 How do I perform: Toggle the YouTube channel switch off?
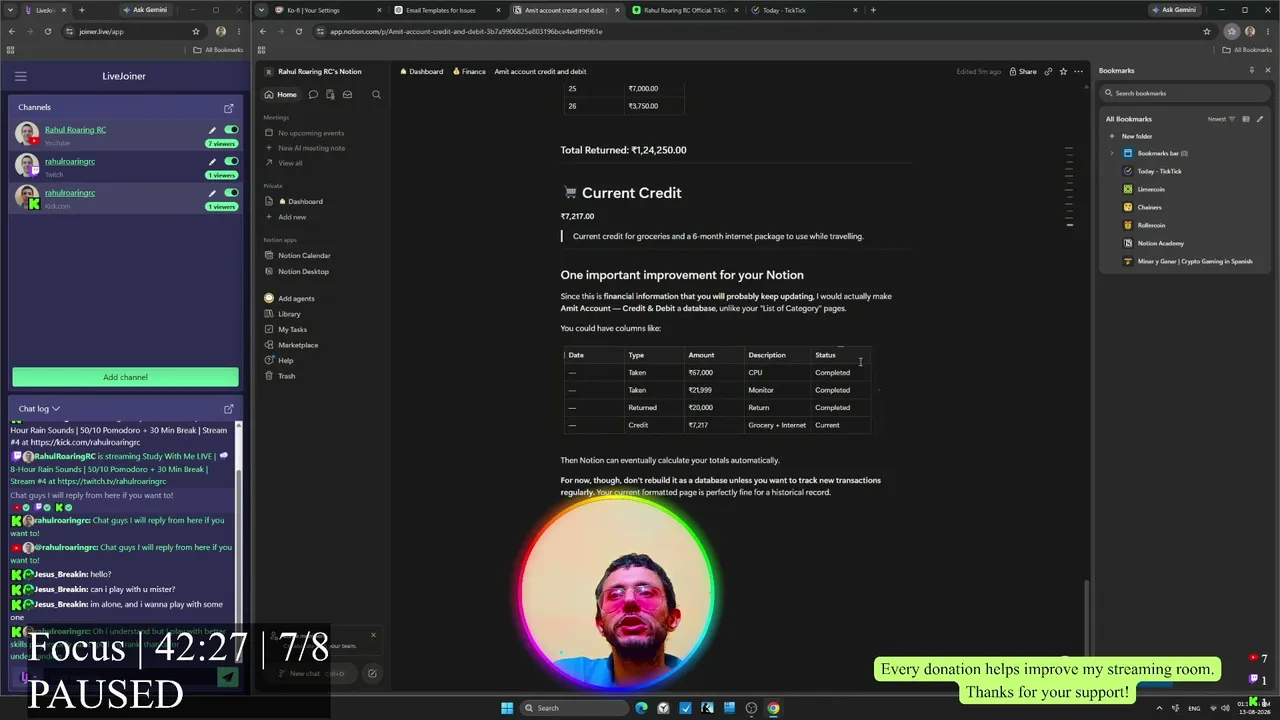[x=231, y=130]
